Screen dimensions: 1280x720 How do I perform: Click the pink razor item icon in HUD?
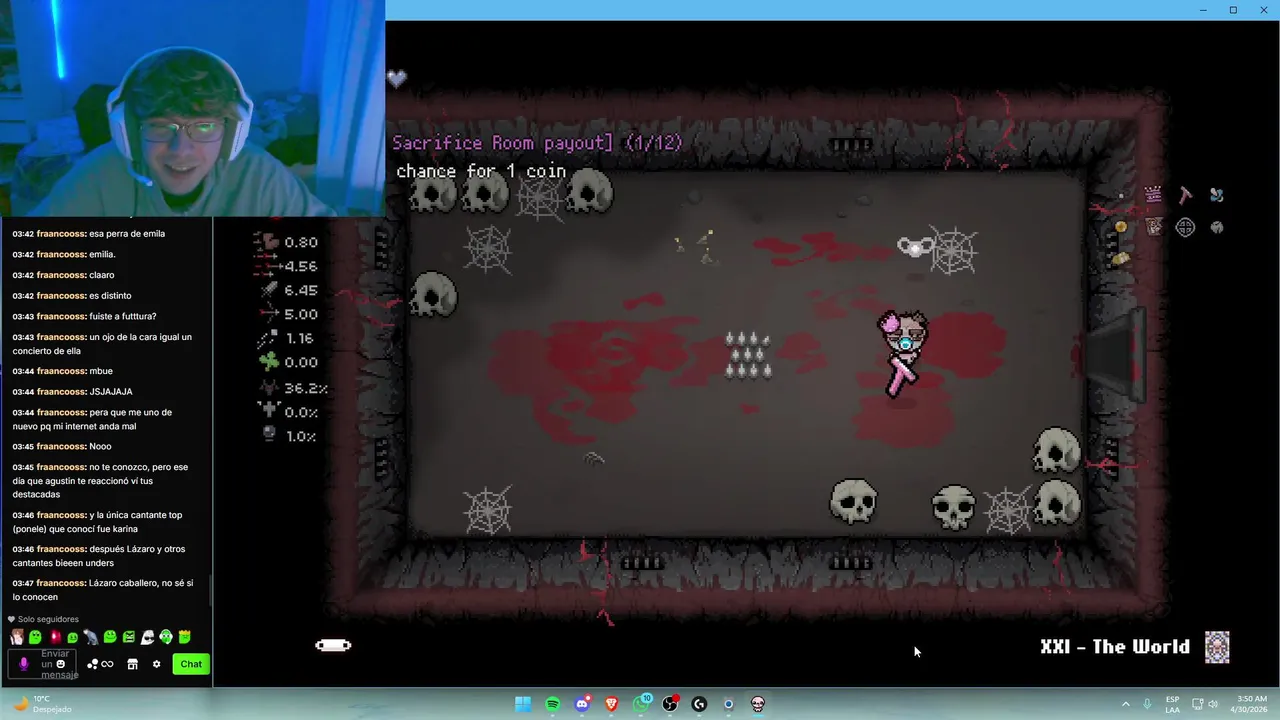coord(1185,195)
